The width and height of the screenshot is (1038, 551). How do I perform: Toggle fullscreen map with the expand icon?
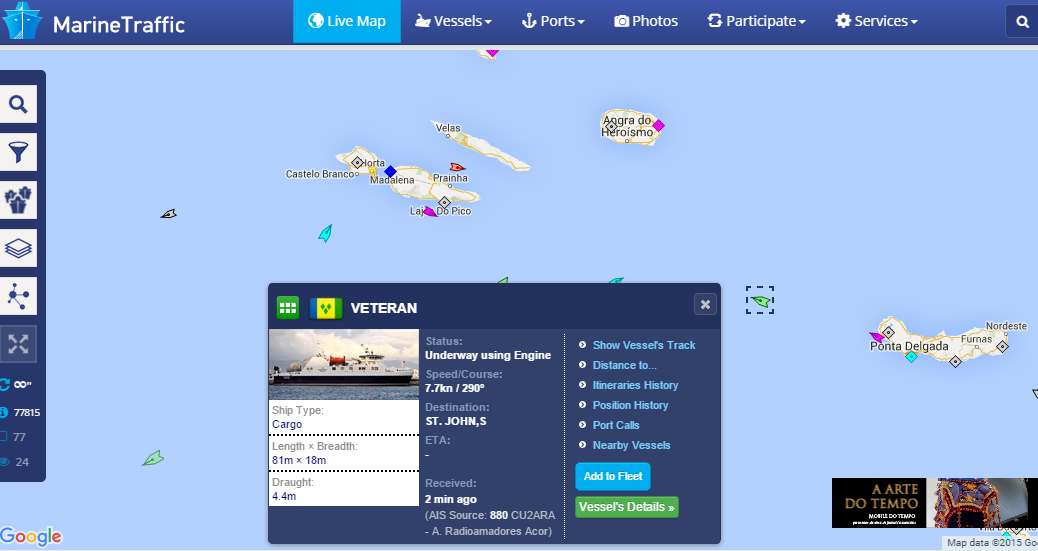tap(18, 344)
